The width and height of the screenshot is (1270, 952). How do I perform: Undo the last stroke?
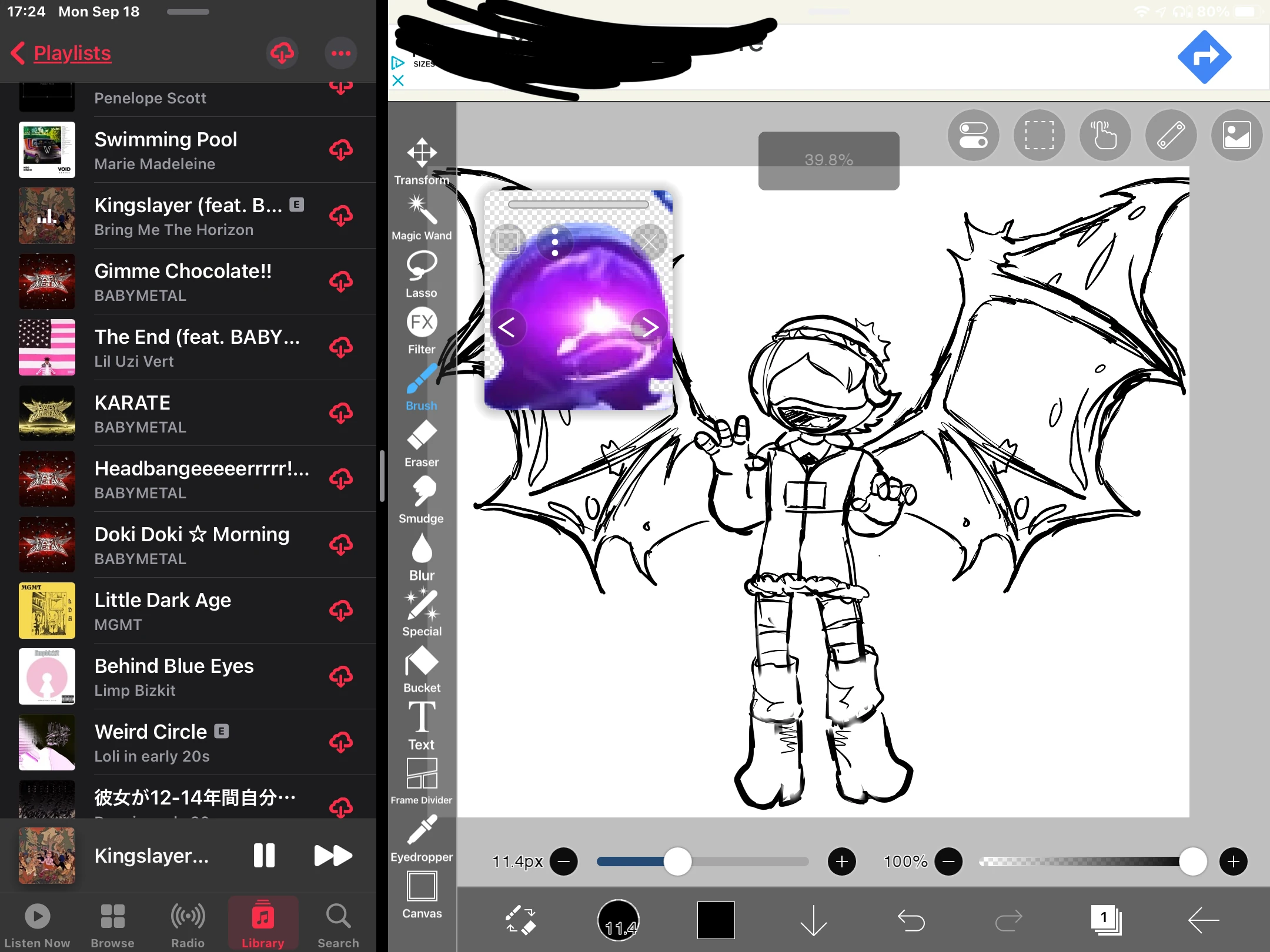(x=911, y=920)
